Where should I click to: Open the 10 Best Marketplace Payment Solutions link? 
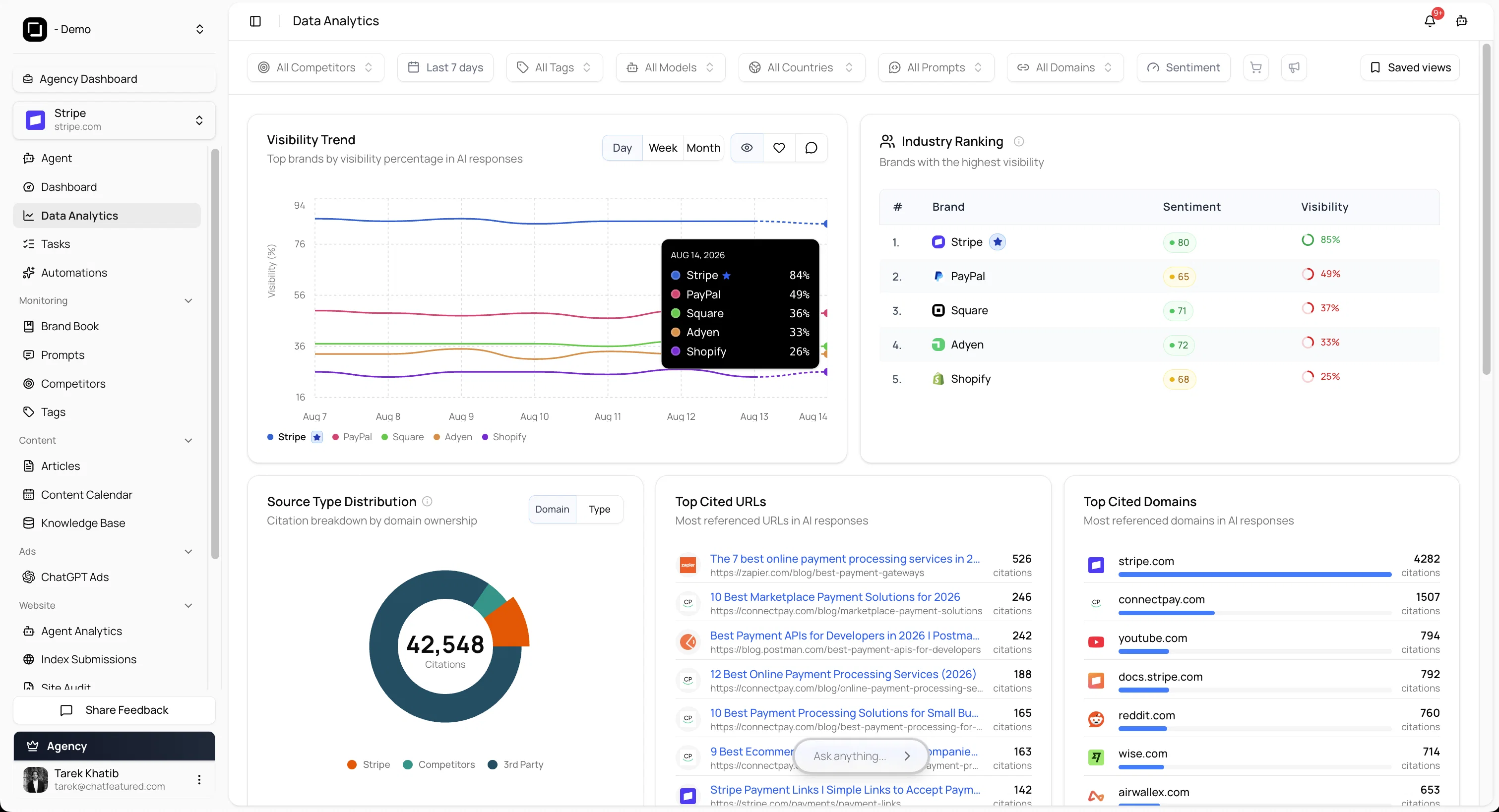834,597
